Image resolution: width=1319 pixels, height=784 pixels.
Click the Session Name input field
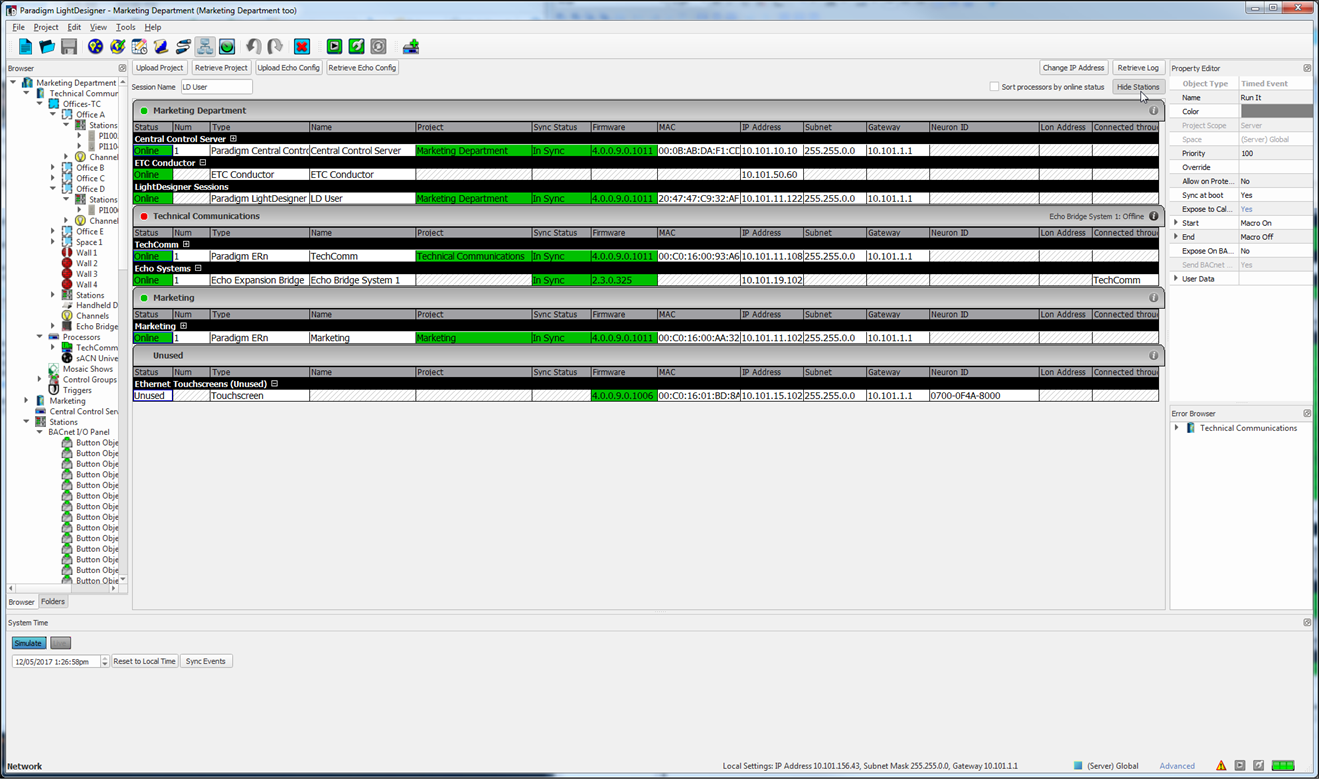tap(216, 87)
